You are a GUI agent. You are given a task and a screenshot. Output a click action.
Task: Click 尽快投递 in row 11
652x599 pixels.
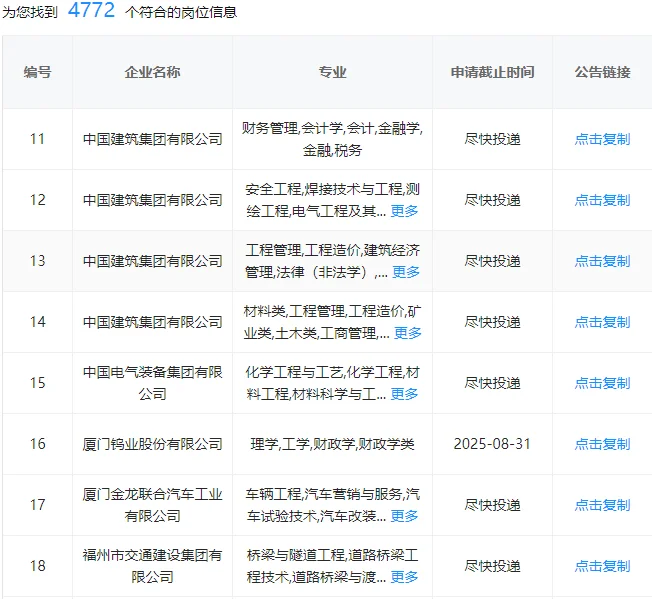(x=492, y=139)
